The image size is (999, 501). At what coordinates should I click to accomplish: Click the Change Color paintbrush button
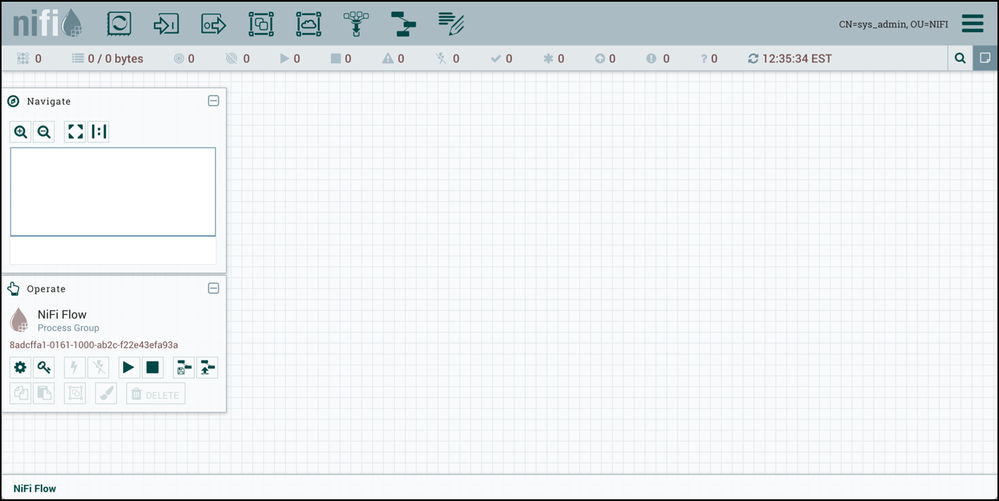[x=106, y=393]
